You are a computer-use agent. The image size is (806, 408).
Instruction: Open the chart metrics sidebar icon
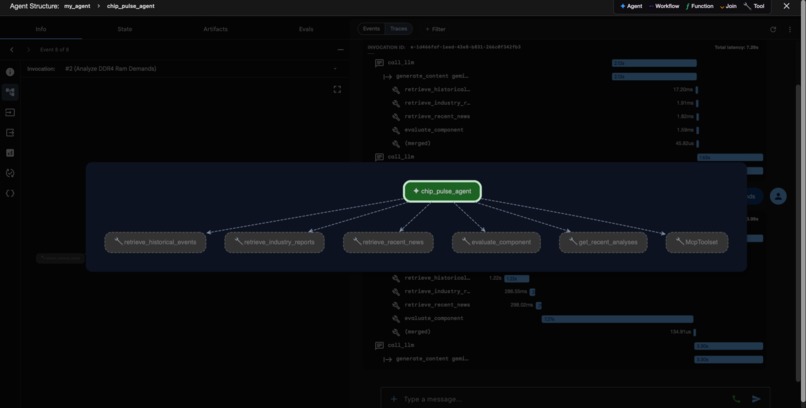10,153
